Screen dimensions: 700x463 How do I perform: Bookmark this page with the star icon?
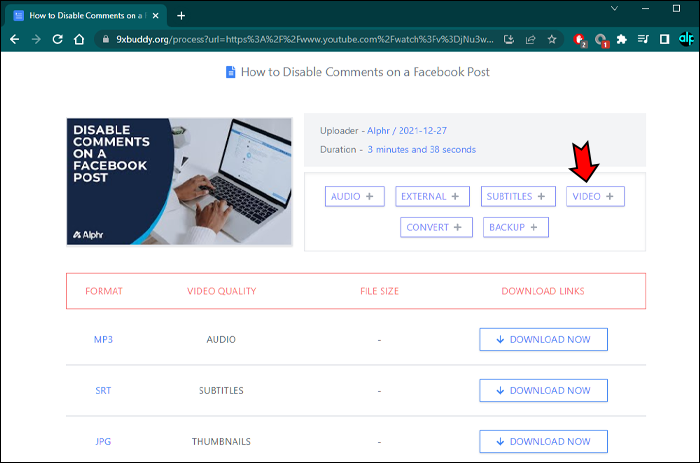(552, 39)
